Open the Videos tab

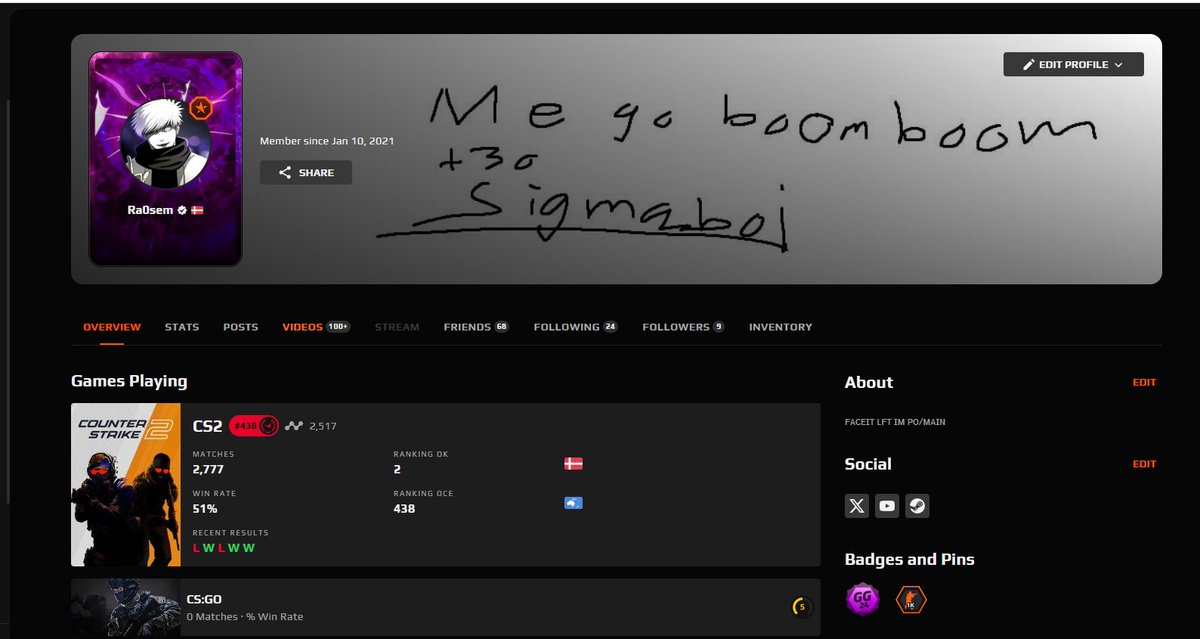pos(316,327)
